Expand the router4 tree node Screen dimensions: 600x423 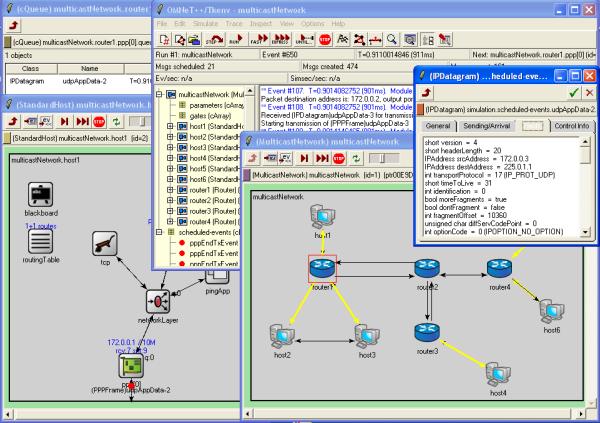point(170,222)
